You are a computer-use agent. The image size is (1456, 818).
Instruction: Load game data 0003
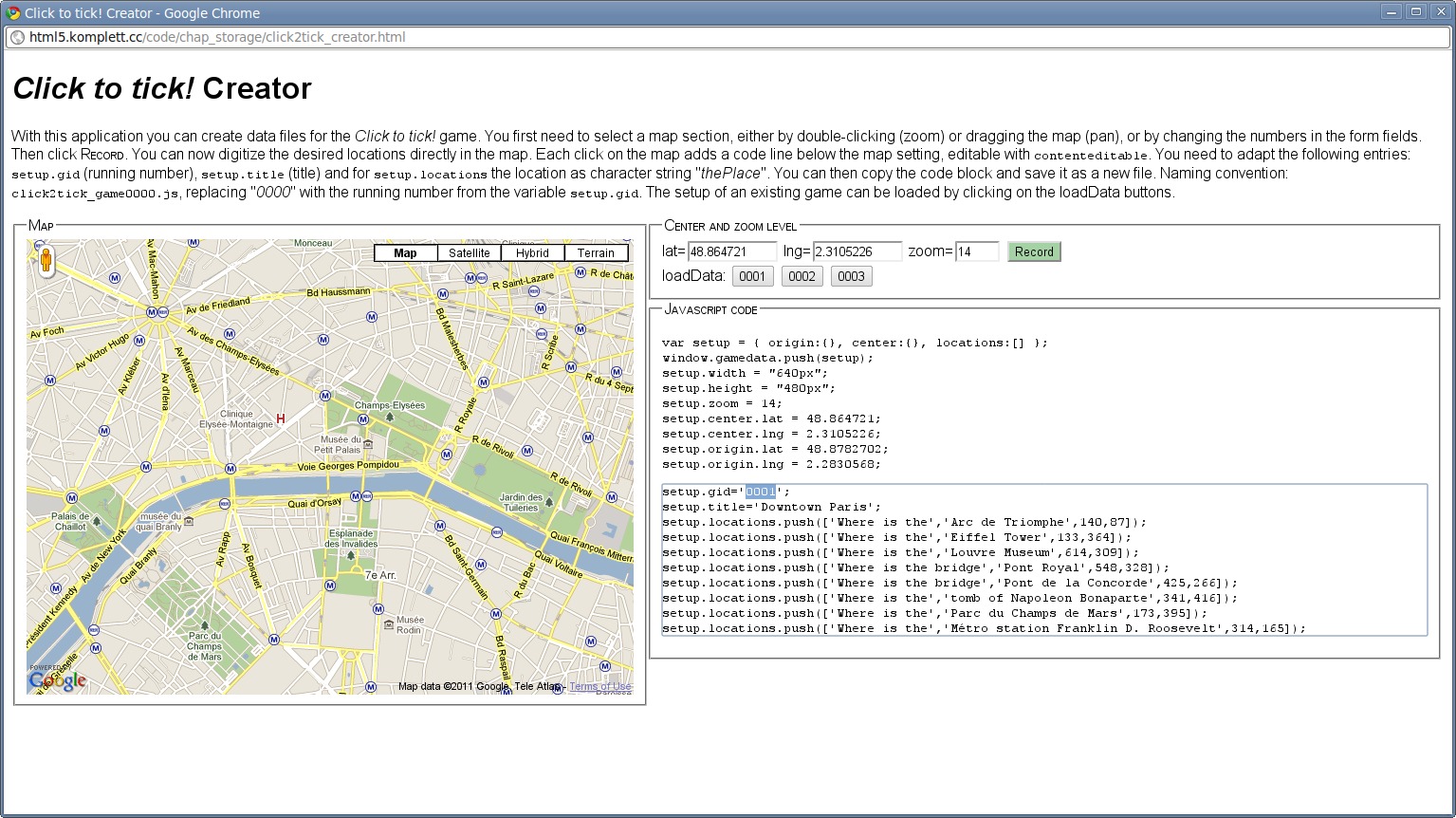coord(851,276)
